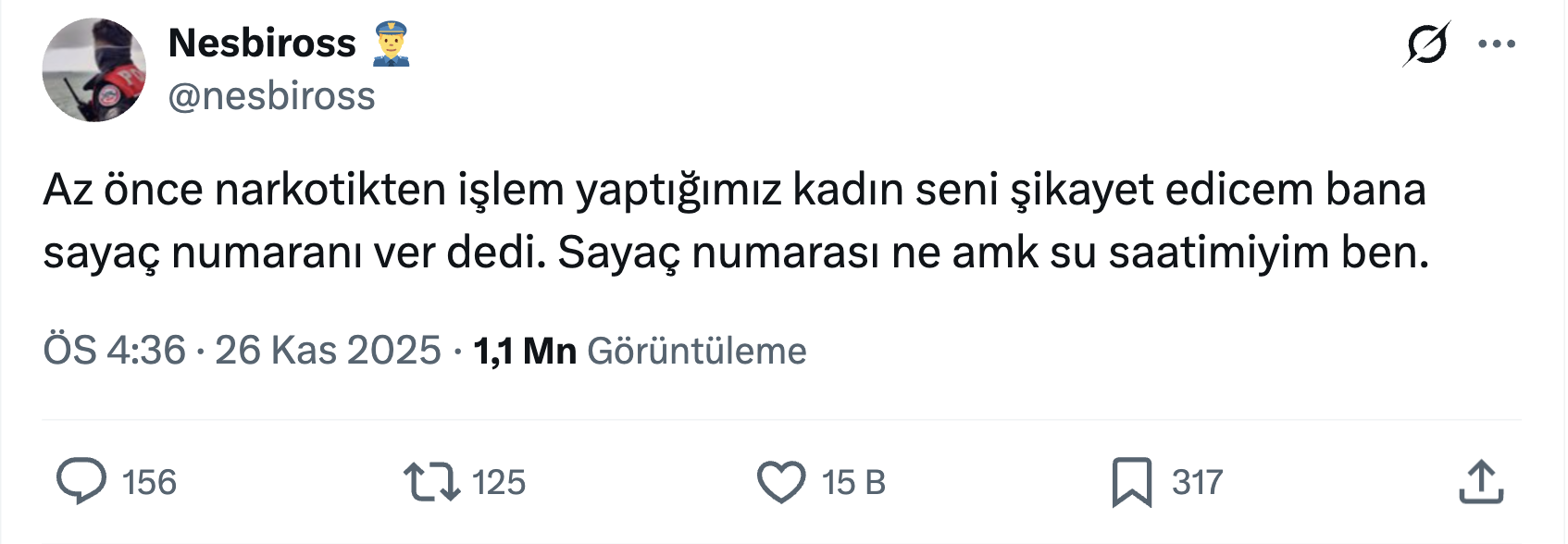Image resolution: width=1568 pixels, height=544 pixels.
Task: Click the 317 bookmarks count
Action: pyautogui.click(x=1197, y=483)
